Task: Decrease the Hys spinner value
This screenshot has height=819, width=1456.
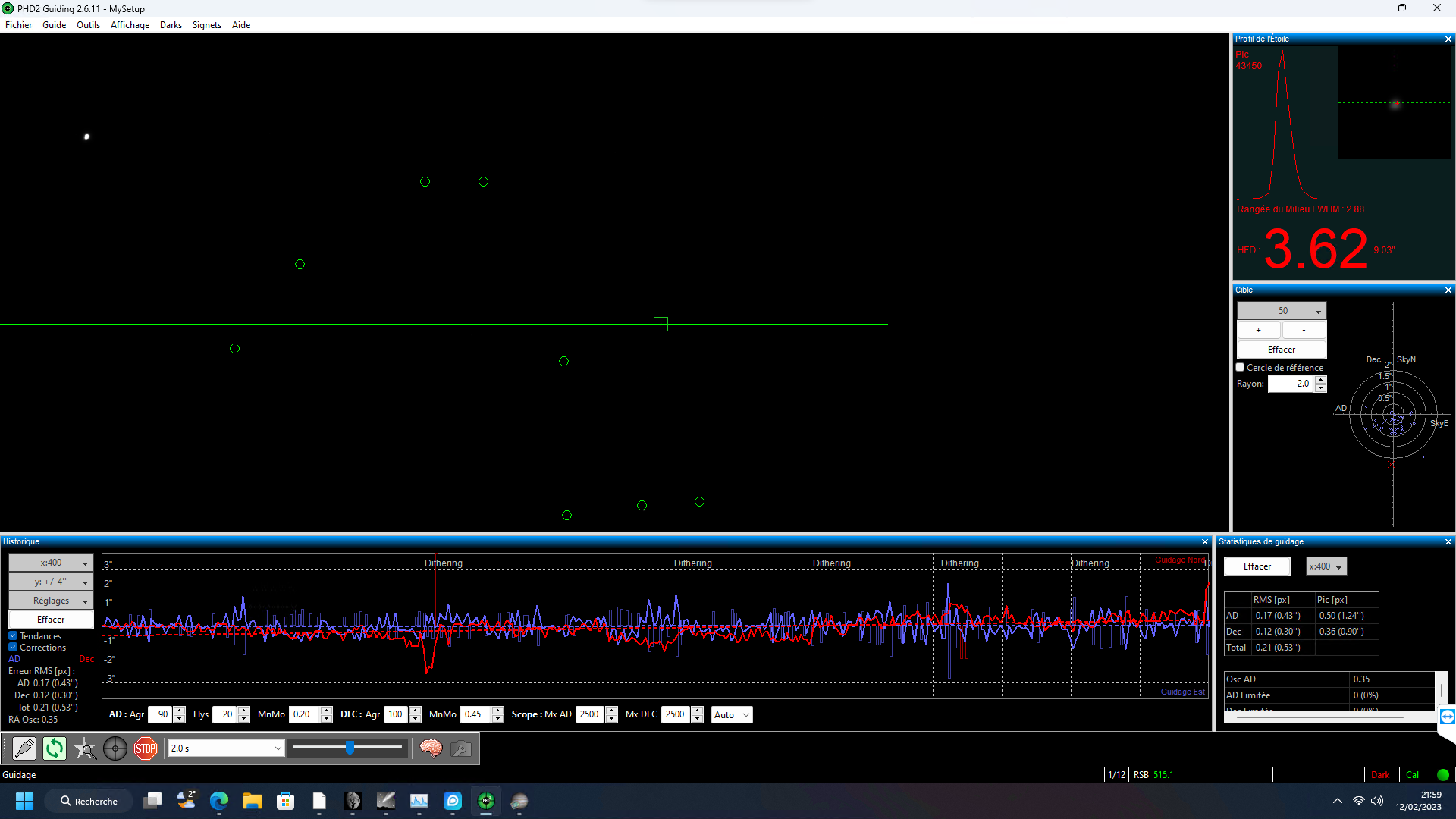Action: point(244,718)
